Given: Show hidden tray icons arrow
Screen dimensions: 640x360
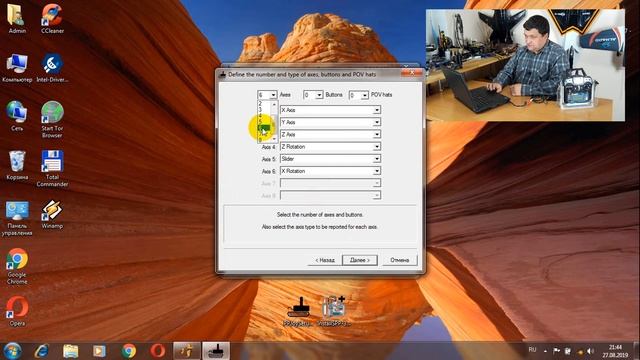Looking at the screenshot, I should tap(545, 351).
